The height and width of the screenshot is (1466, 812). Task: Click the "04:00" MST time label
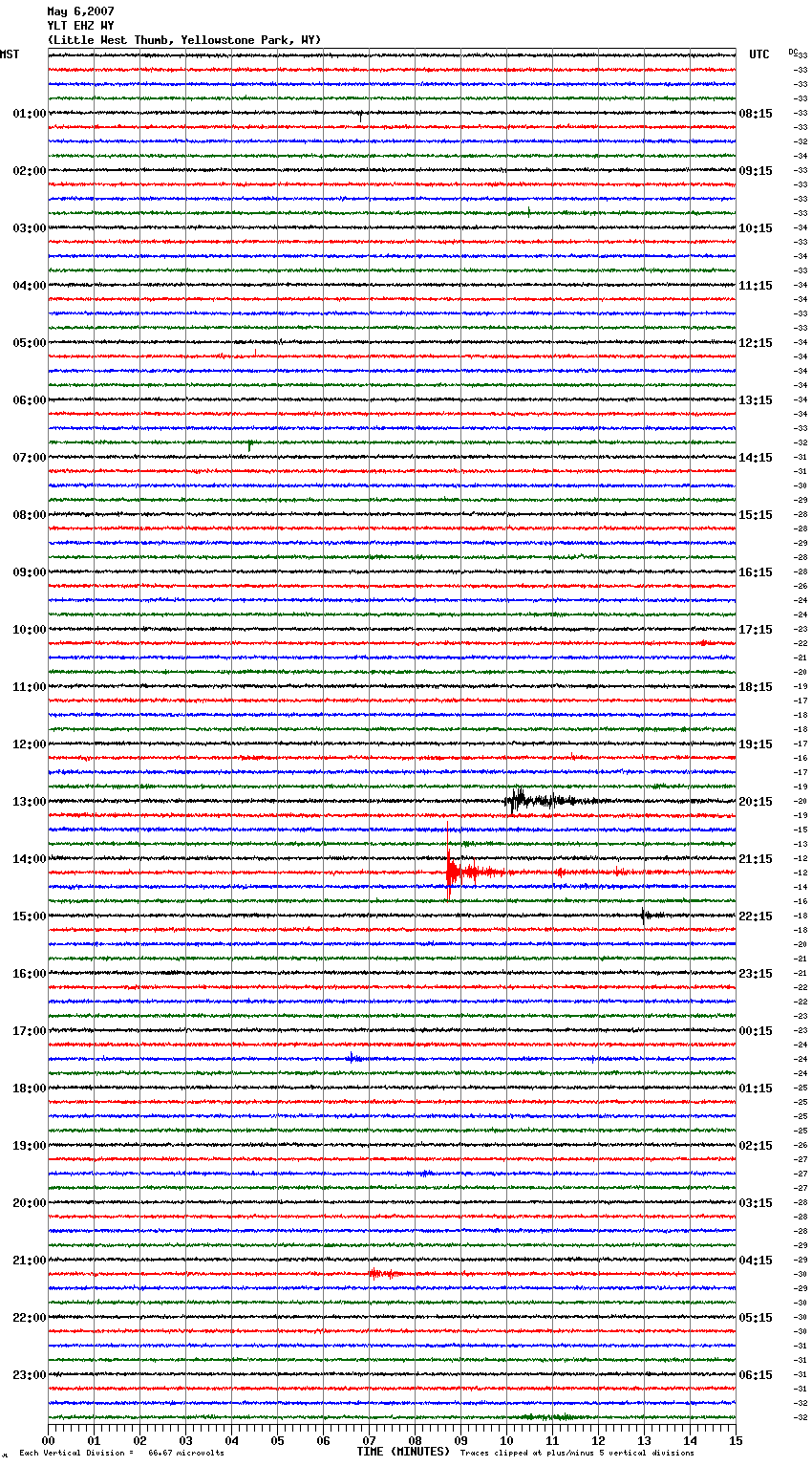(x=30, y=286)
